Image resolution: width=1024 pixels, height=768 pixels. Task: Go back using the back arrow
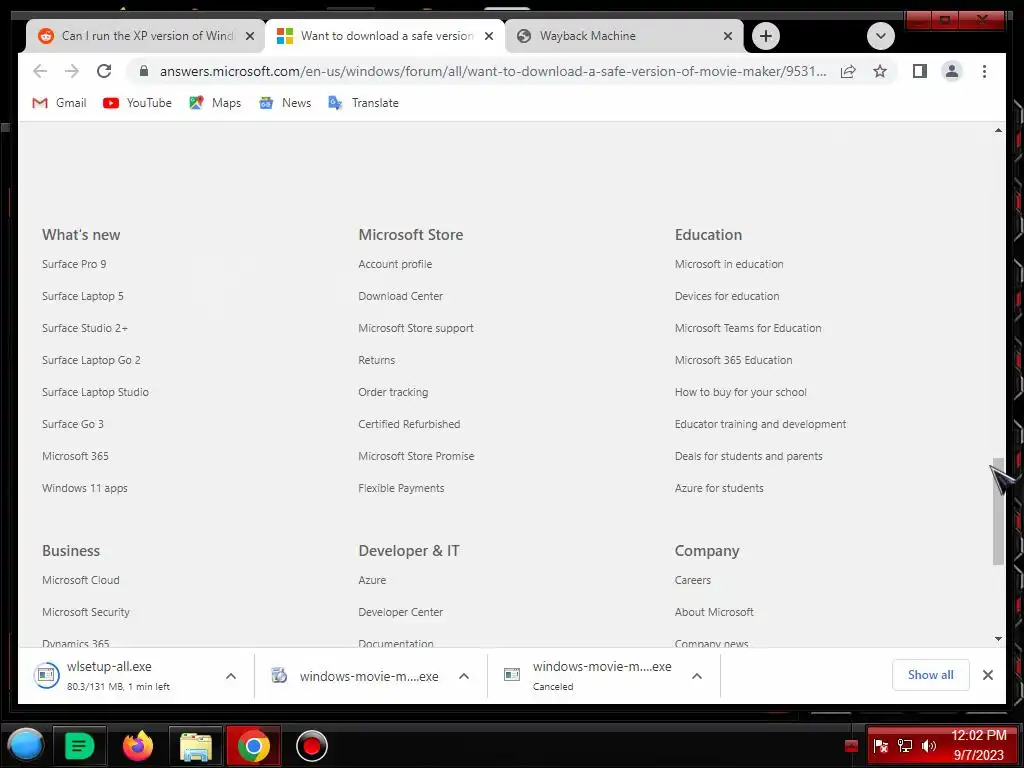(40, 71)
